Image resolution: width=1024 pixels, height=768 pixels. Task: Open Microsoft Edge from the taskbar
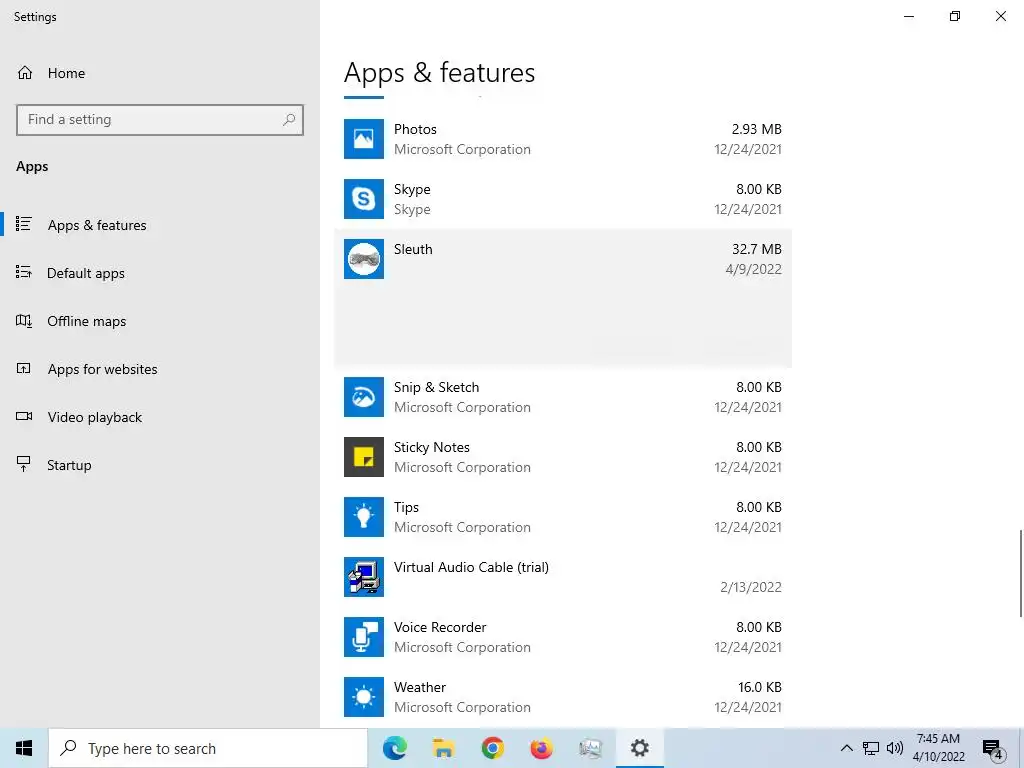394,748
